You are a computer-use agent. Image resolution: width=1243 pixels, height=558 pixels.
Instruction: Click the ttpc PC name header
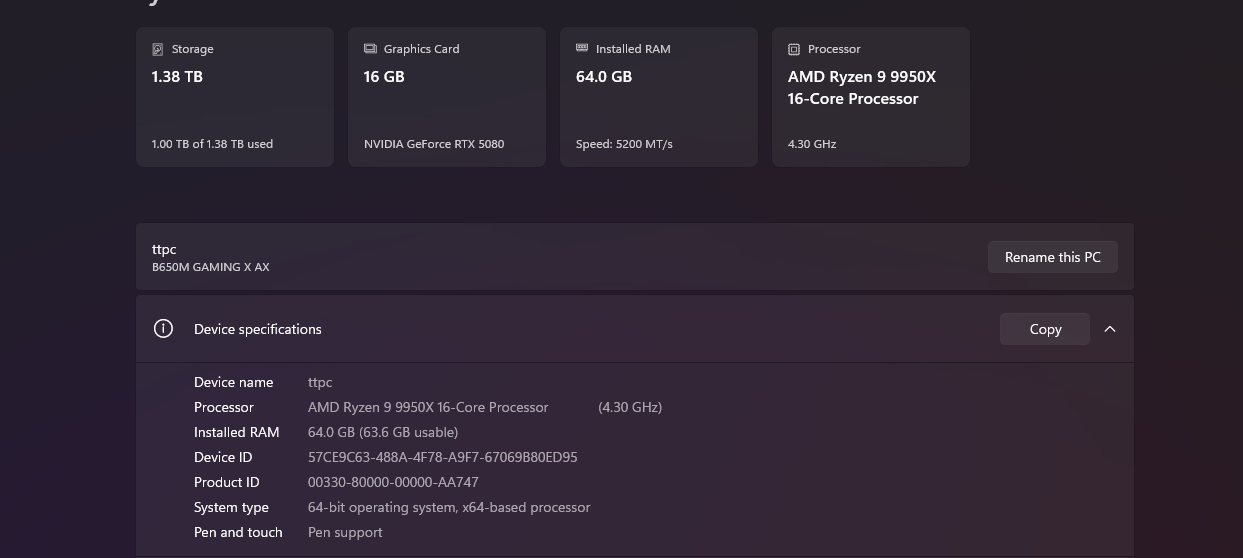[164, 249]
